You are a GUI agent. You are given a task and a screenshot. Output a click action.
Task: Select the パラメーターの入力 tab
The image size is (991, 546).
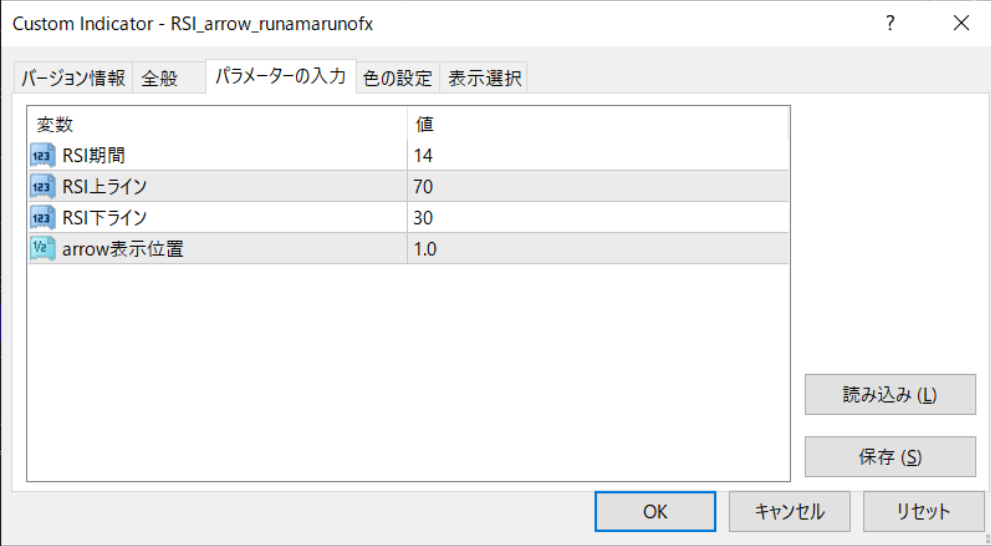(x=281, y=76)
